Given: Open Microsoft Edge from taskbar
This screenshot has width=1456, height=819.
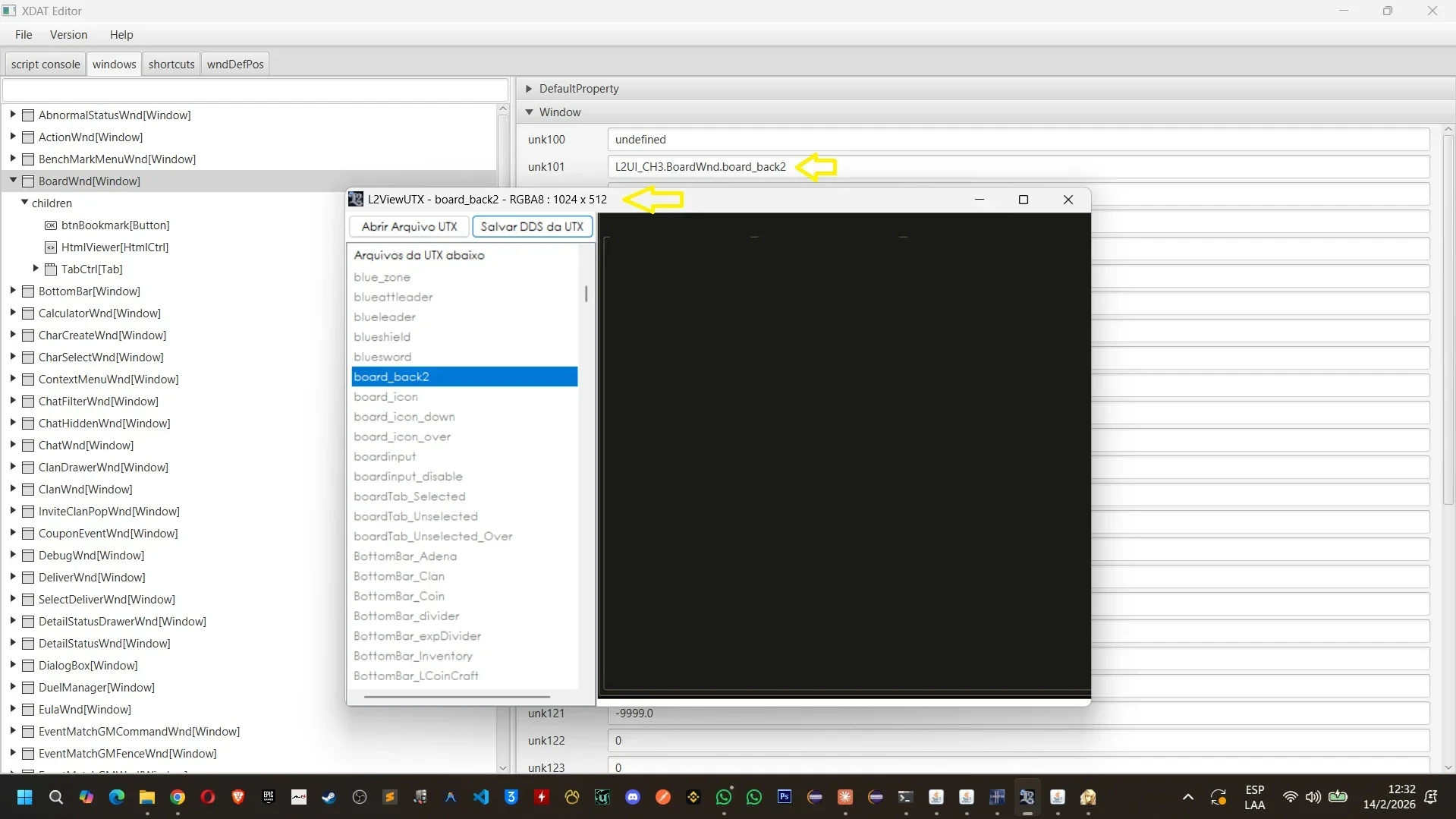Looking at the screenshot, I should click(117, 797).
